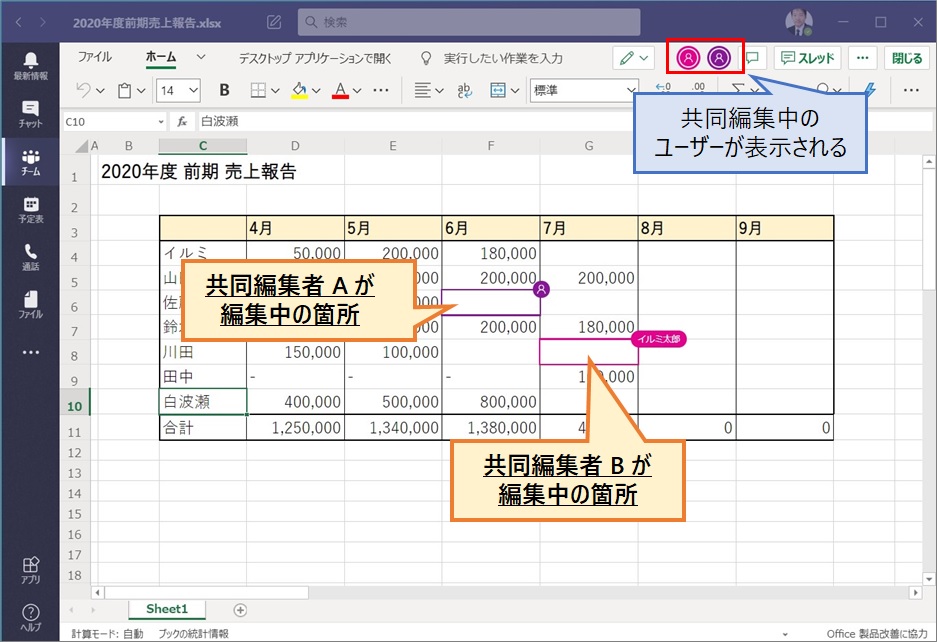
Task: Toggle merge cells button
Action: (x=499, y=90)
